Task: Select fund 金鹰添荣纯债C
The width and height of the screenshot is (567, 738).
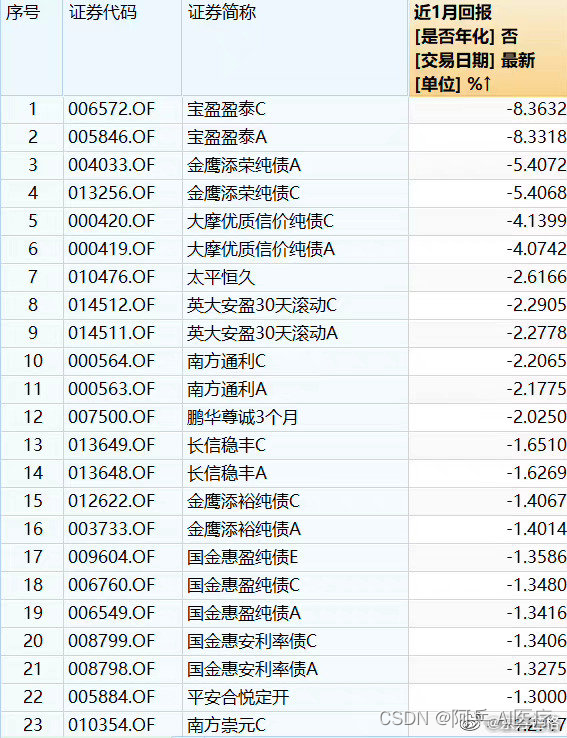Action: 243,193
